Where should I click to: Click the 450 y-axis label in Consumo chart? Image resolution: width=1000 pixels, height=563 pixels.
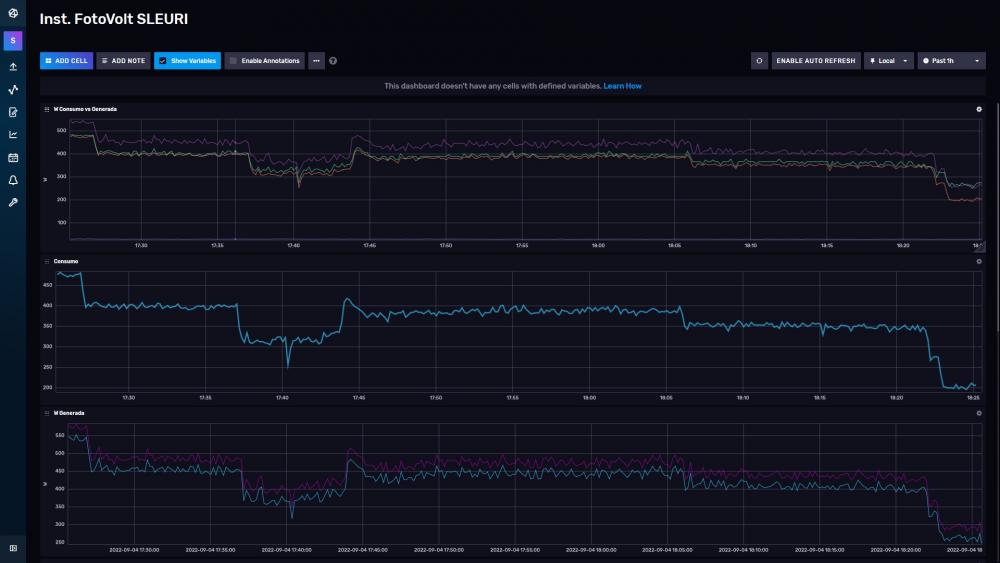tap(48, 285)
